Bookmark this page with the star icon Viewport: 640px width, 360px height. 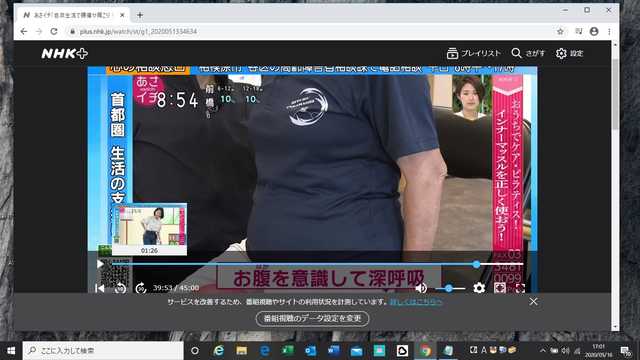tap(560, 31)
